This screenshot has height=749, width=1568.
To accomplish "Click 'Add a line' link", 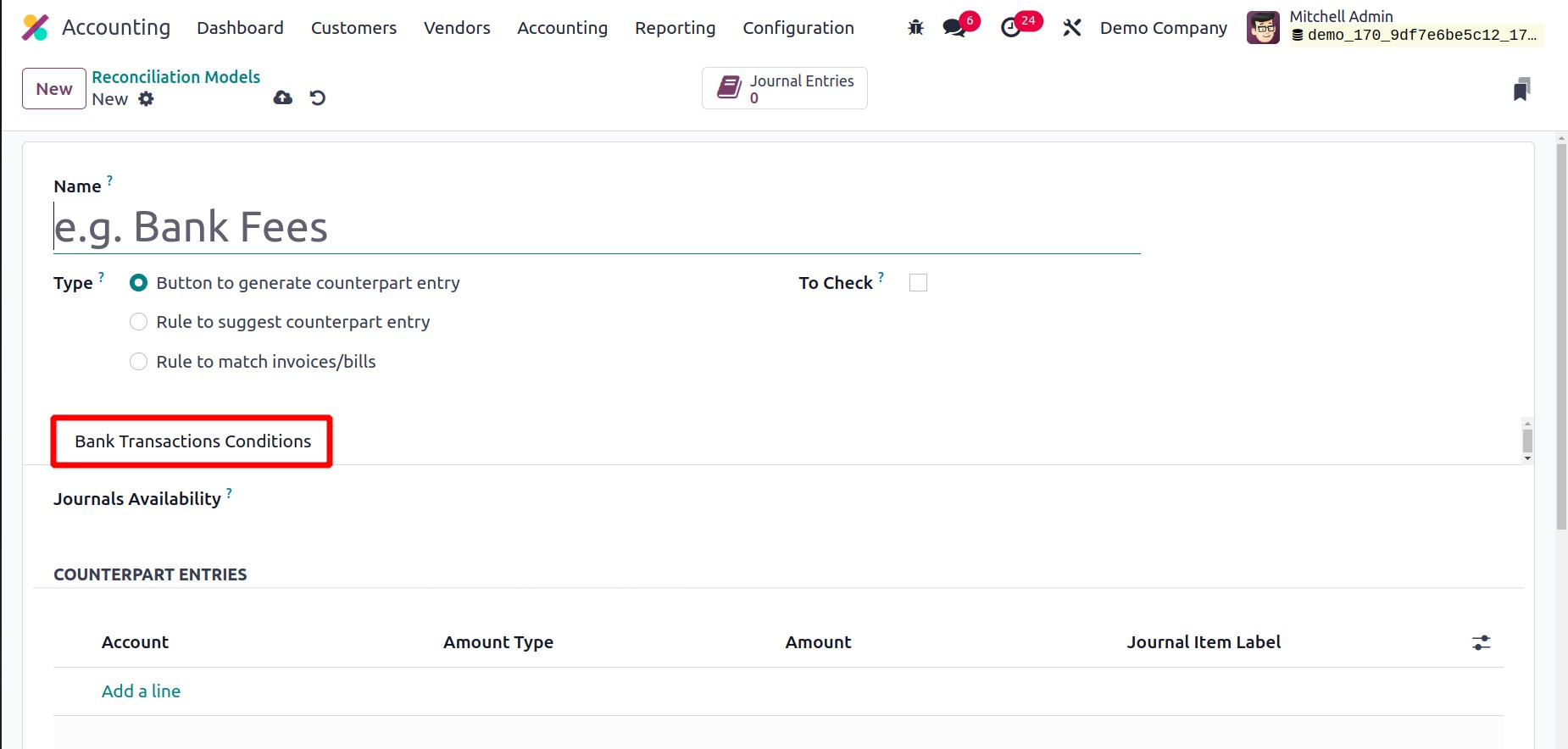I will 141,691.
